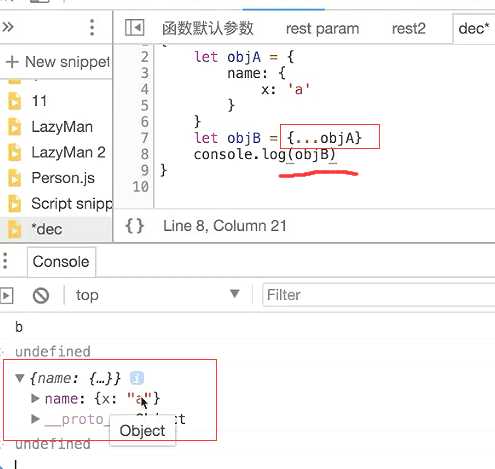The height and width of the screenshot is (469, 495).
Task: Select the dec* editor tab
Action: [x=474, y=29]
